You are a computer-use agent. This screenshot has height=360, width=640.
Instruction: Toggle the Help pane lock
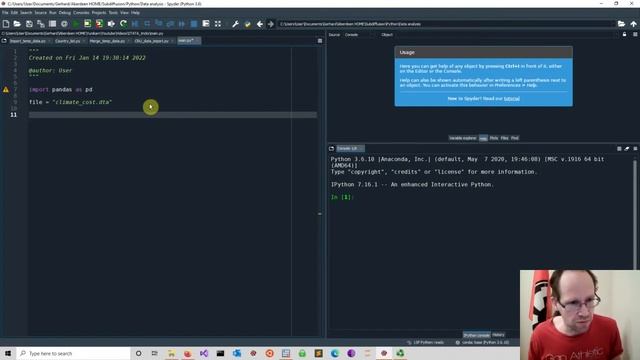pos(624,35)
